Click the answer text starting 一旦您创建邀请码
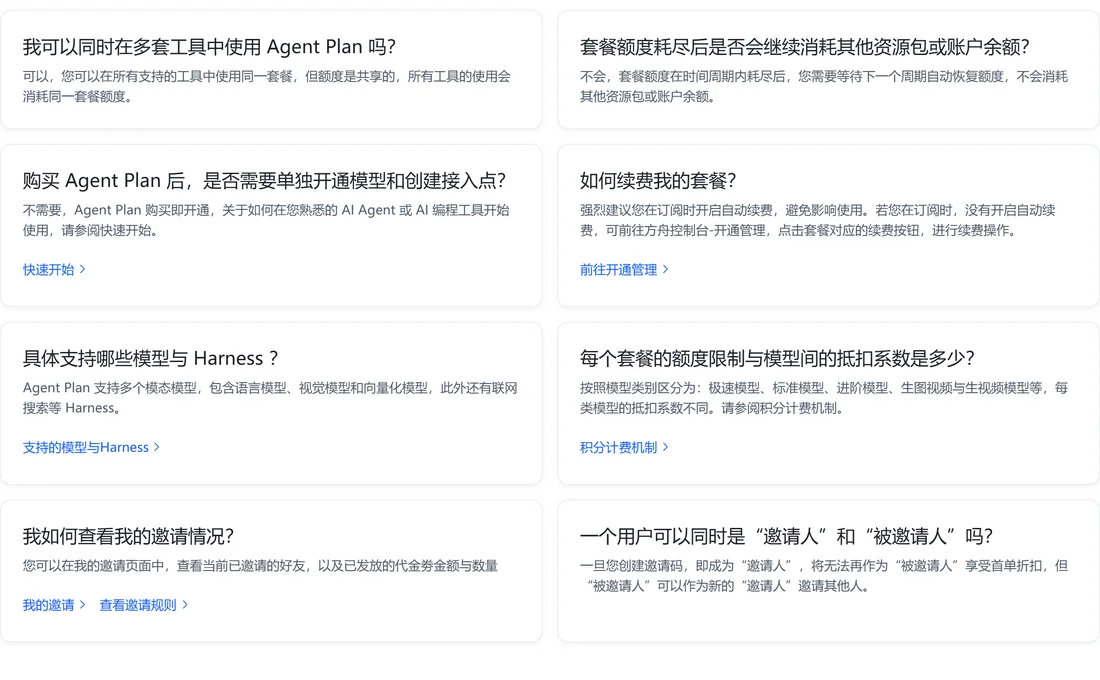 coord(824,575)
